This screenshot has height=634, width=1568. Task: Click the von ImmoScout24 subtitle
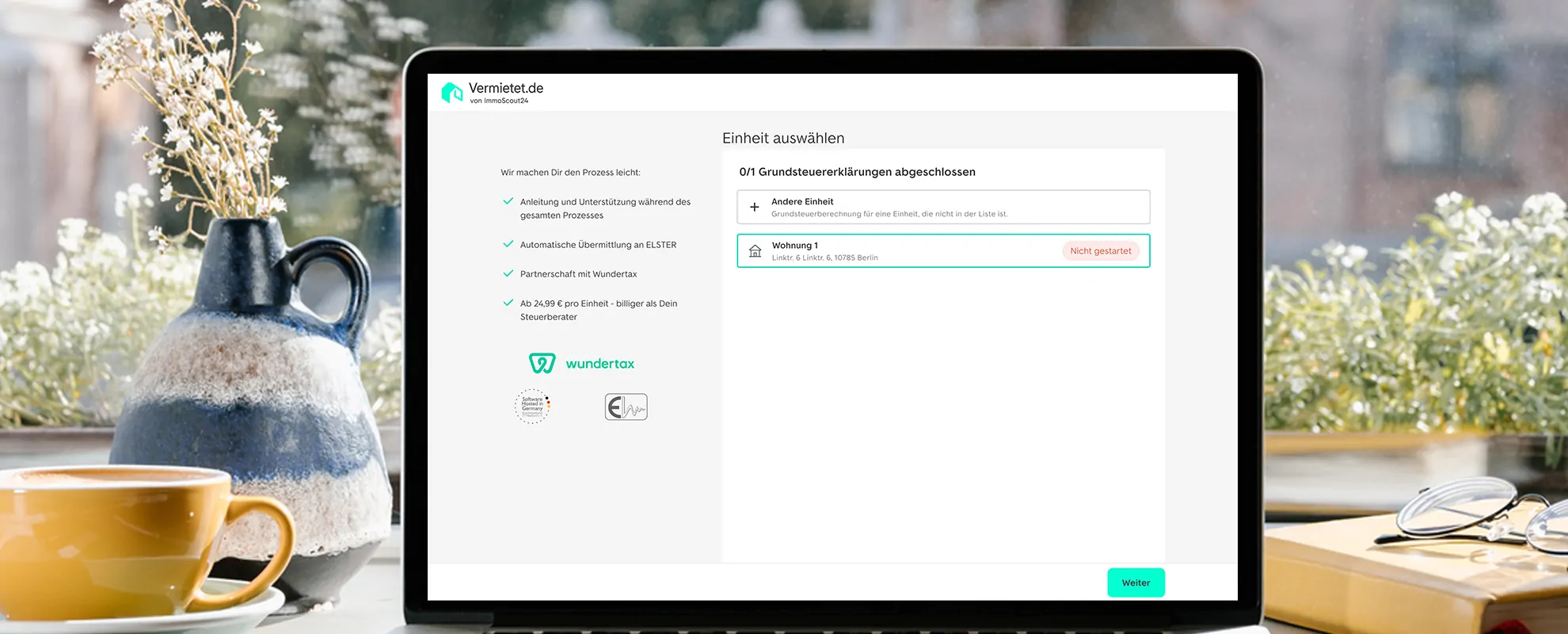[x=499, y=101]
